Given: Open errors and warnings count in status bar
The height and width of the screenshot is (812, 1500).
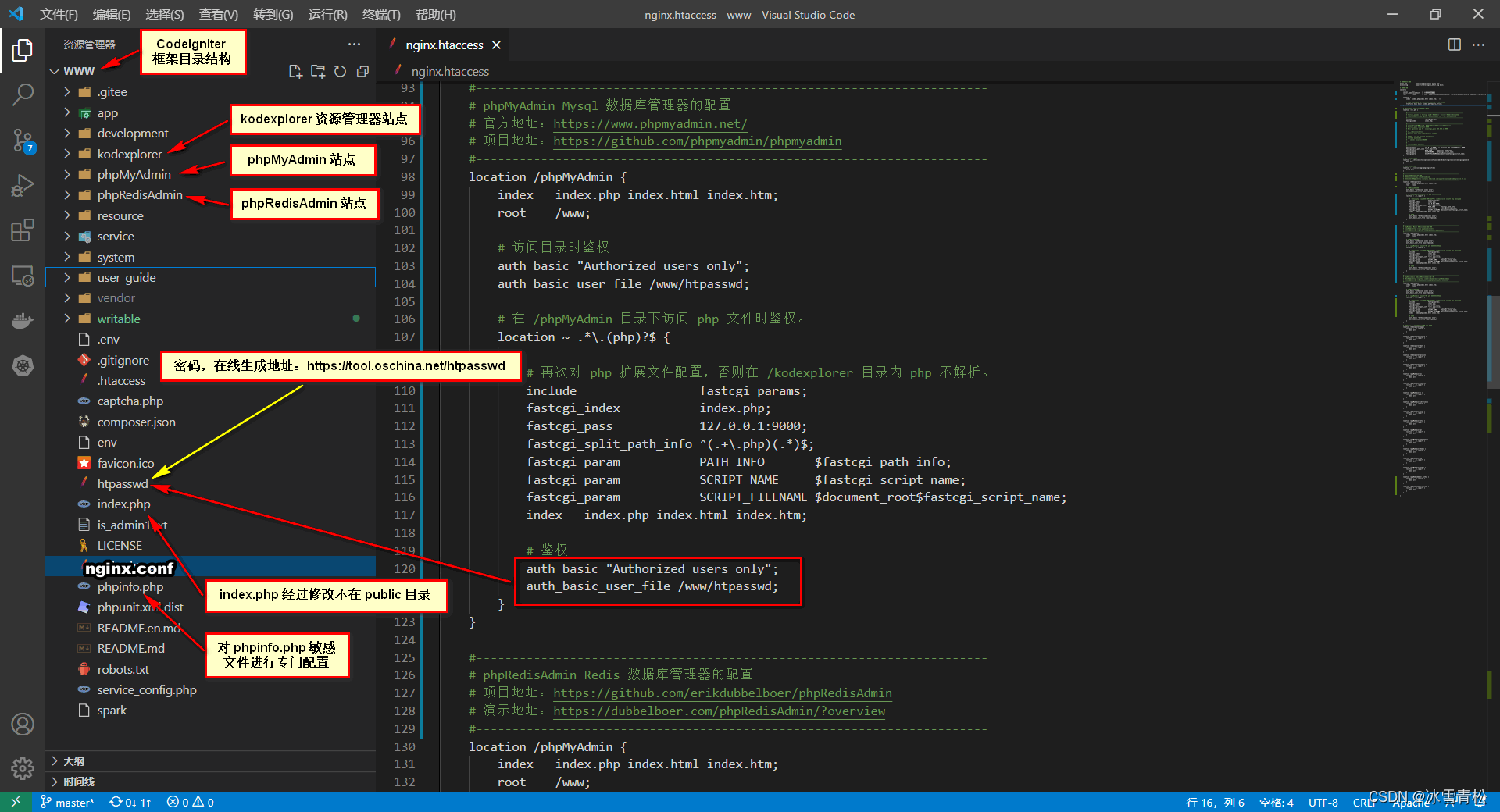Looking at the screenshot, I should 190,802.
